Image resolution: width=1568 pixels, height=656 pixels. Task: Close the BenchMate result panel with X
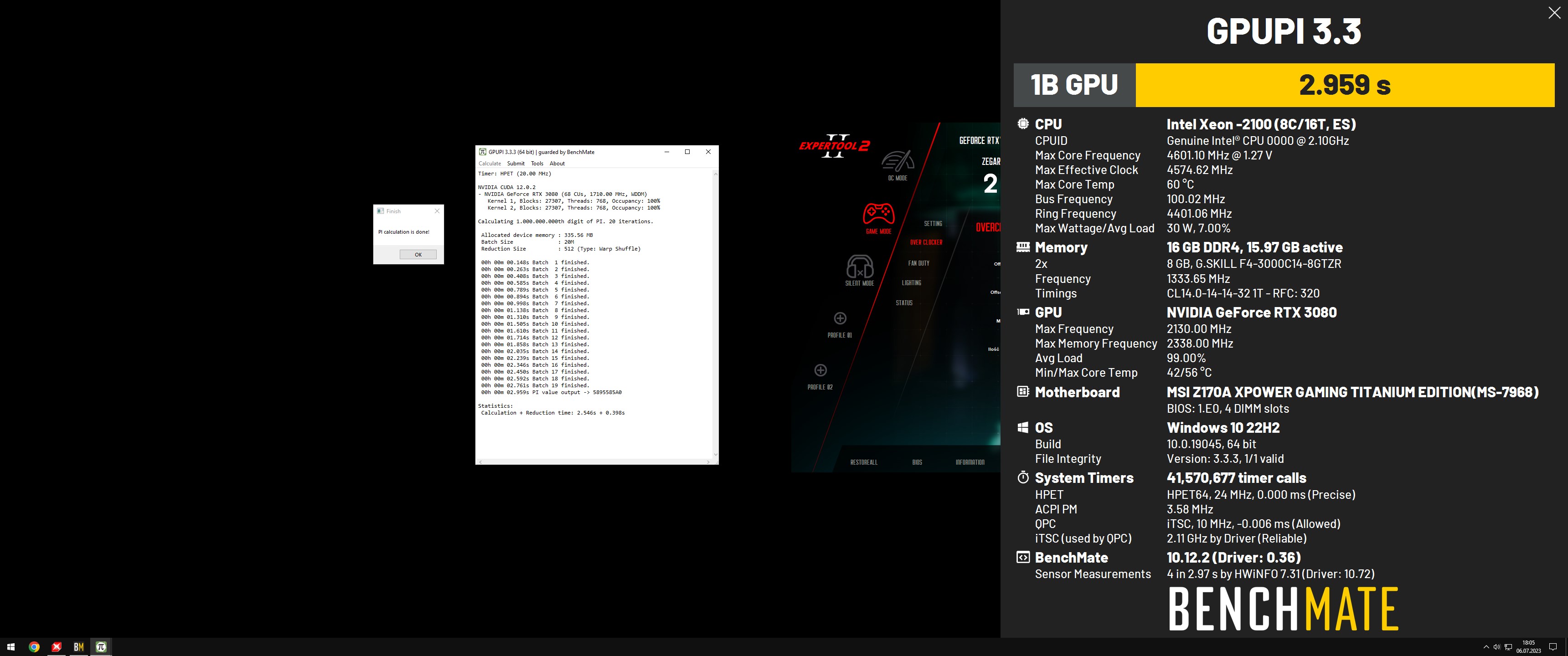point(1554,13)
